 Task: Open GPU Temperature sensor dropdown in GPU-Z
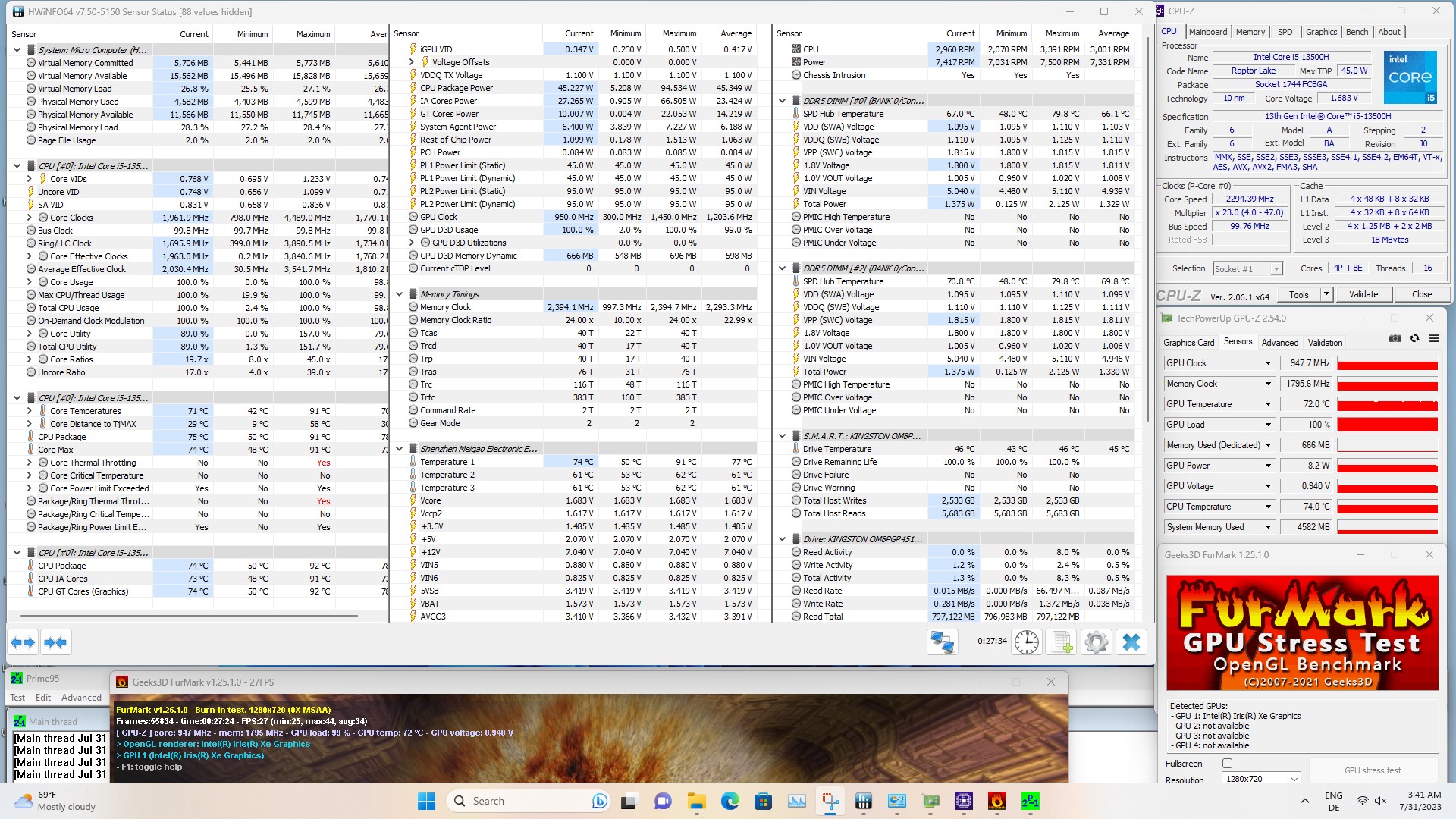pyautogui.click(x=1267, y=404)
